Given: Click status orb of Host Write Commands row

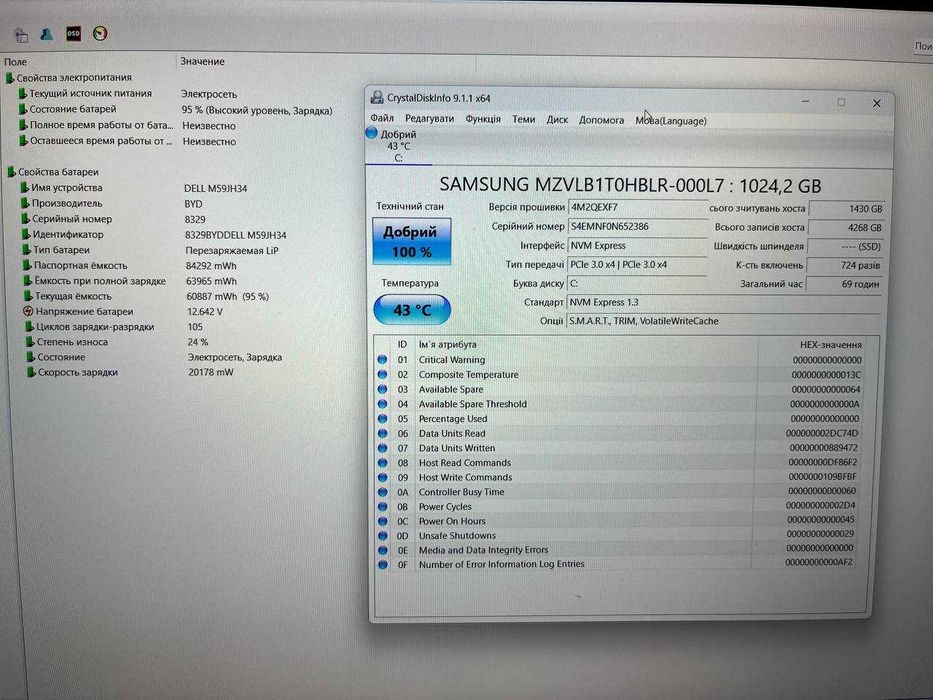Looking at the screenshot, I should pyautogui.click(x=382, y=477).
